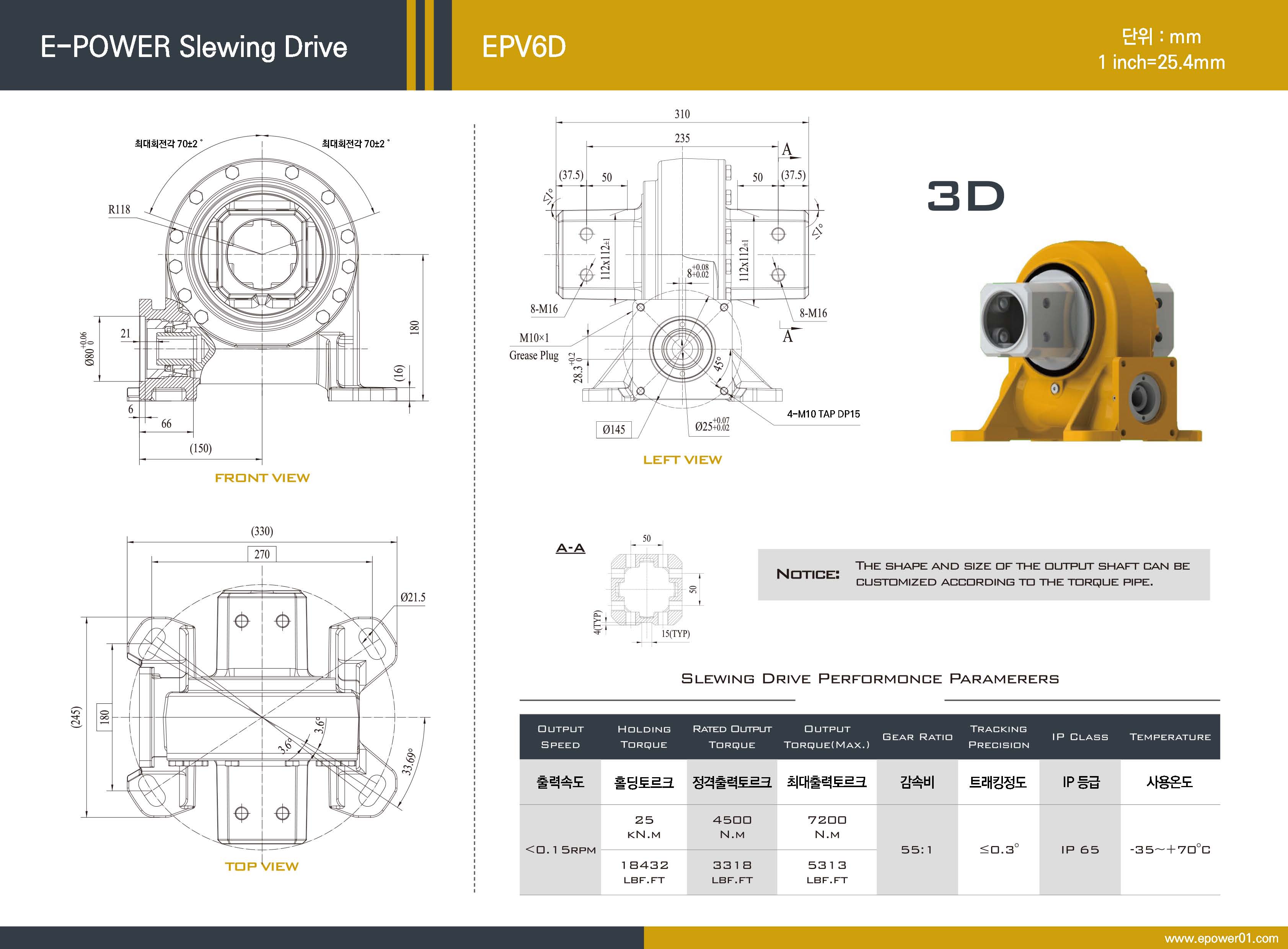
Task: Click the Ø145 boxed dimension label
Action: [613, 429]
